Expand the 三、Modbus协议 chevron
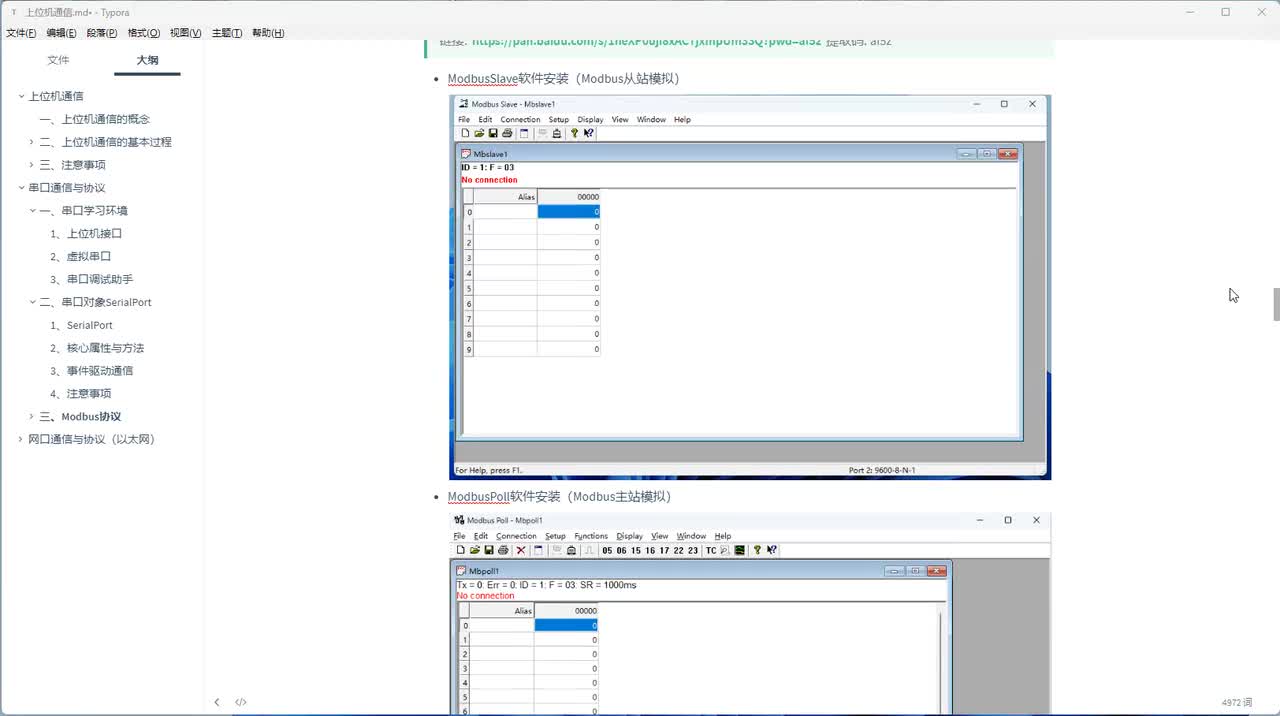The image size is (1280, 716). (x=32, y=417)
